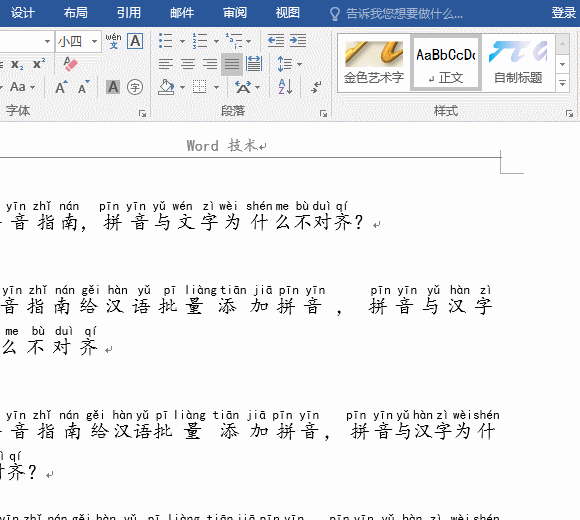Open the Styles pane launcher
Viewport: 580px width, 520px height.
click(569, 114)
